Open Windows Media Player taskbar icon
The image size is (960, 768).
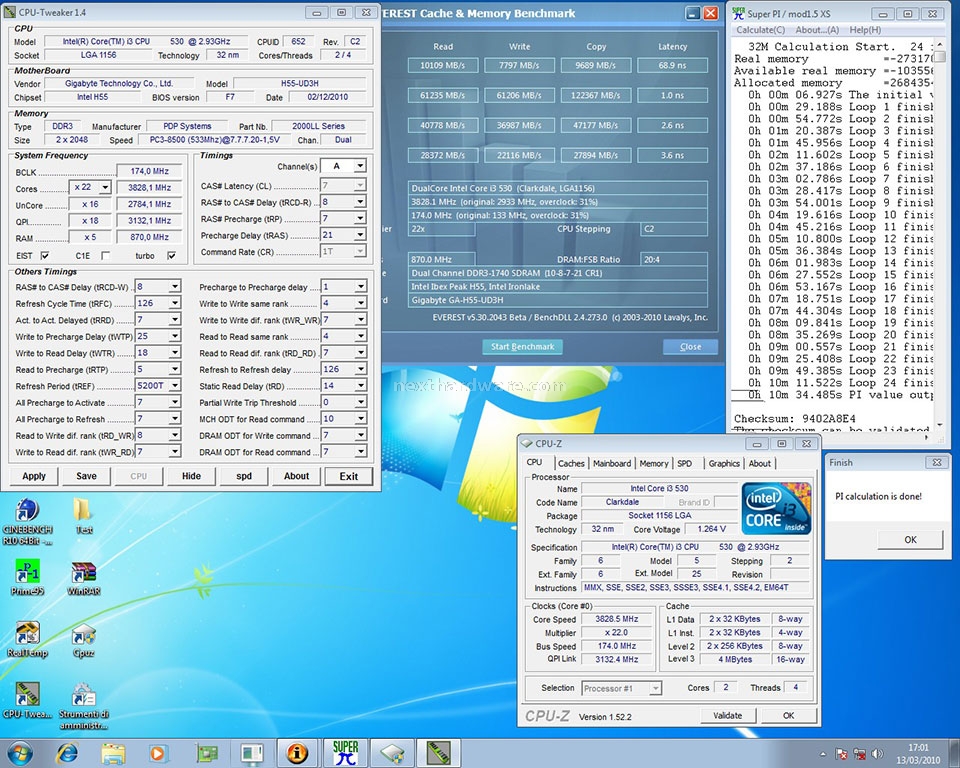tap(157, 753)
